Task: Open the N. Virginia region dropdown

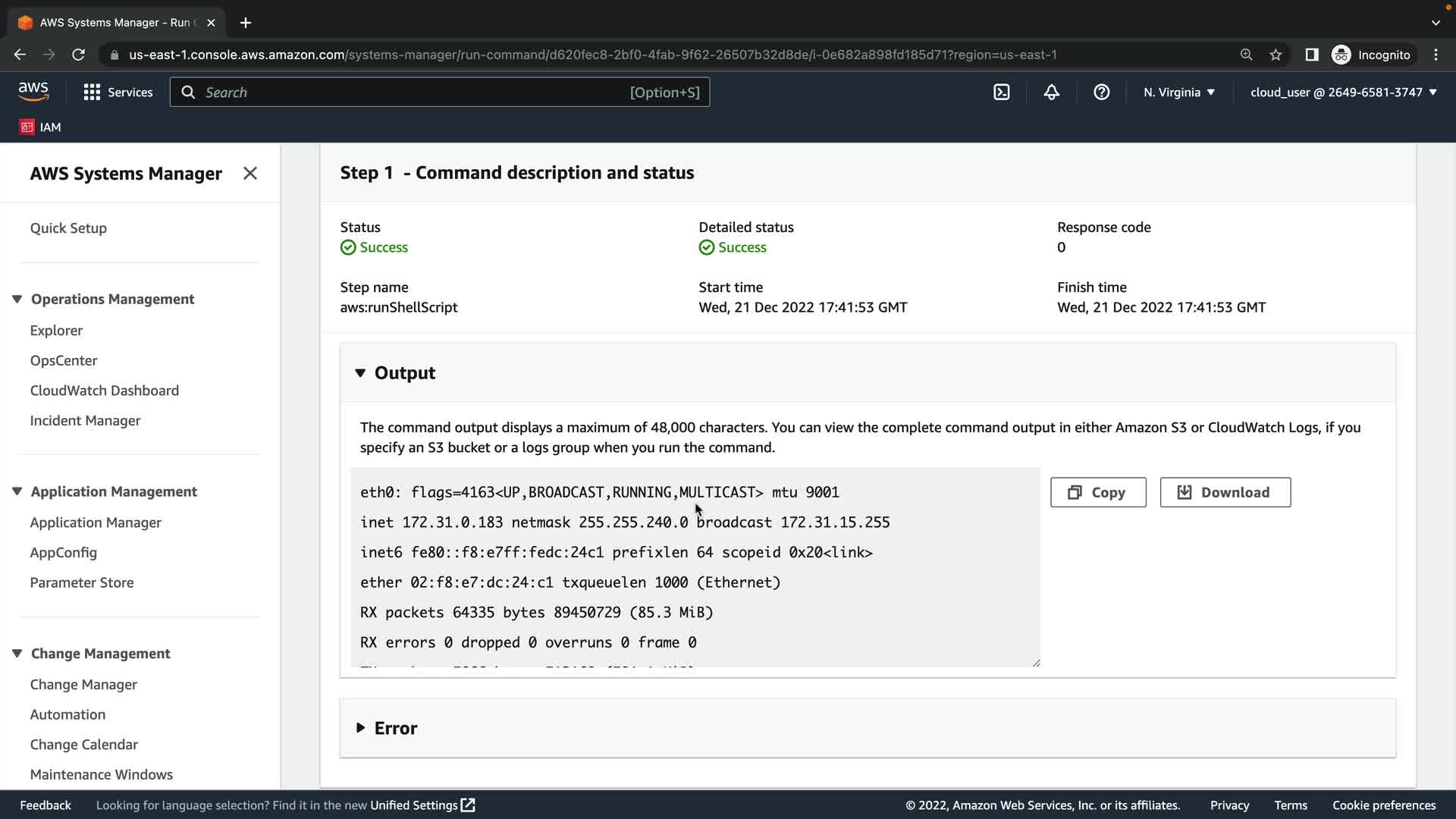Action: pos(1178,93)
